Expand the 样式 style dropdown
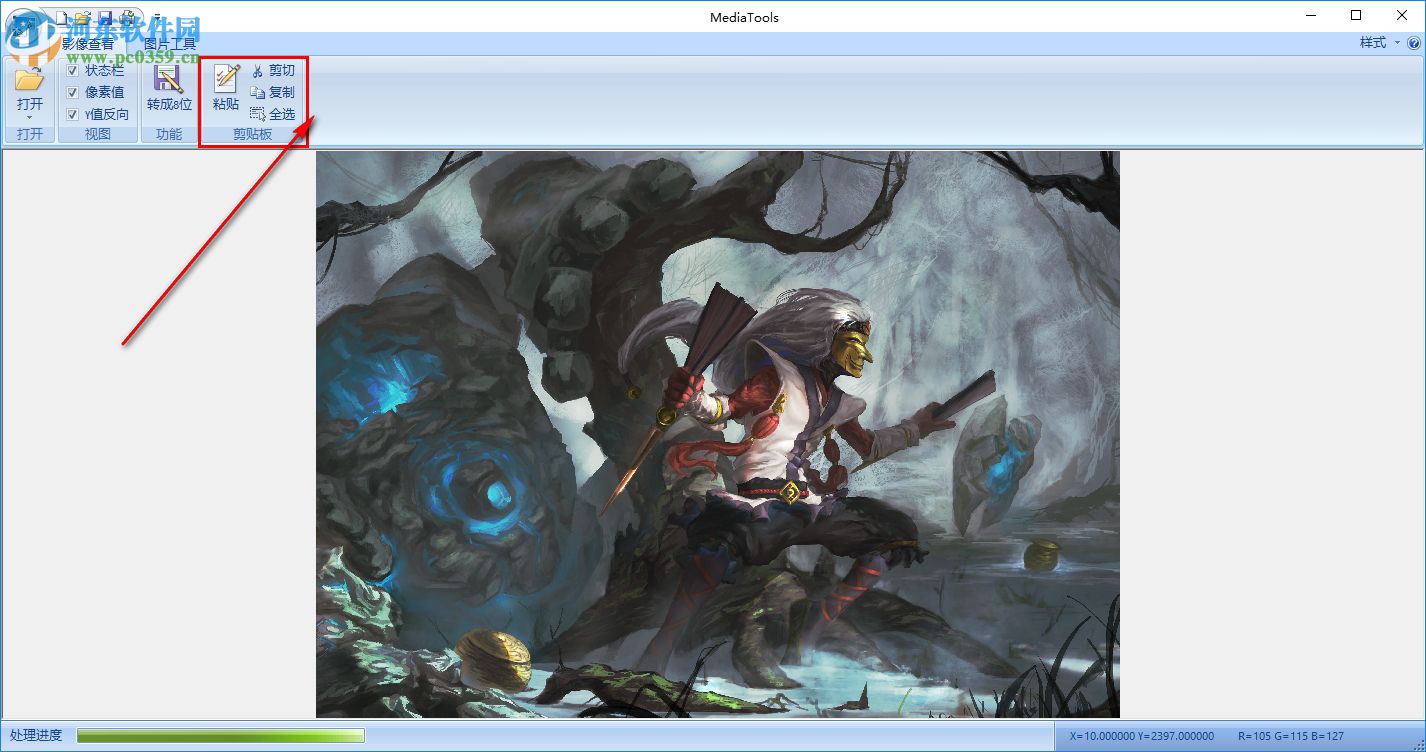 tap(1379, 43)
